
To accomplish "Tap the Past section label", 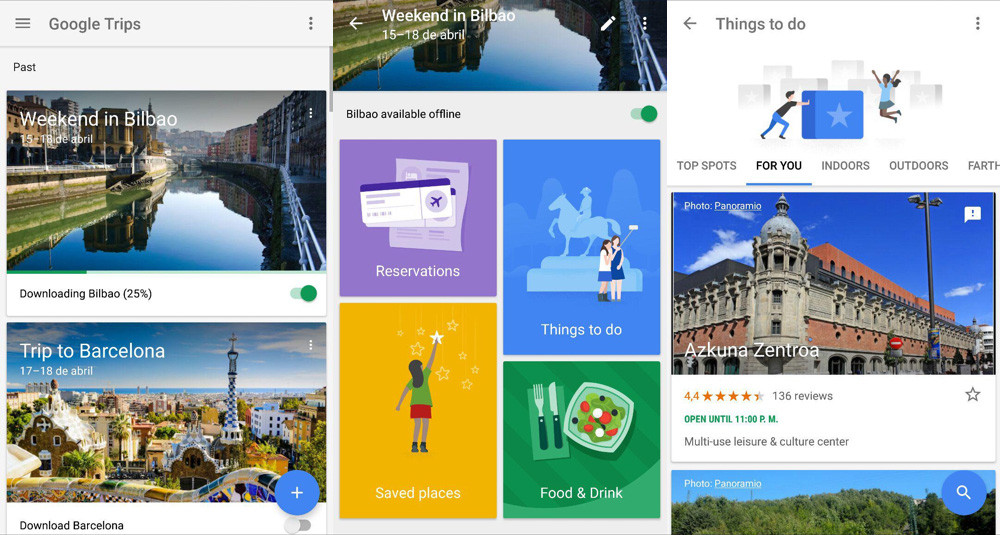I will point(24,67).
